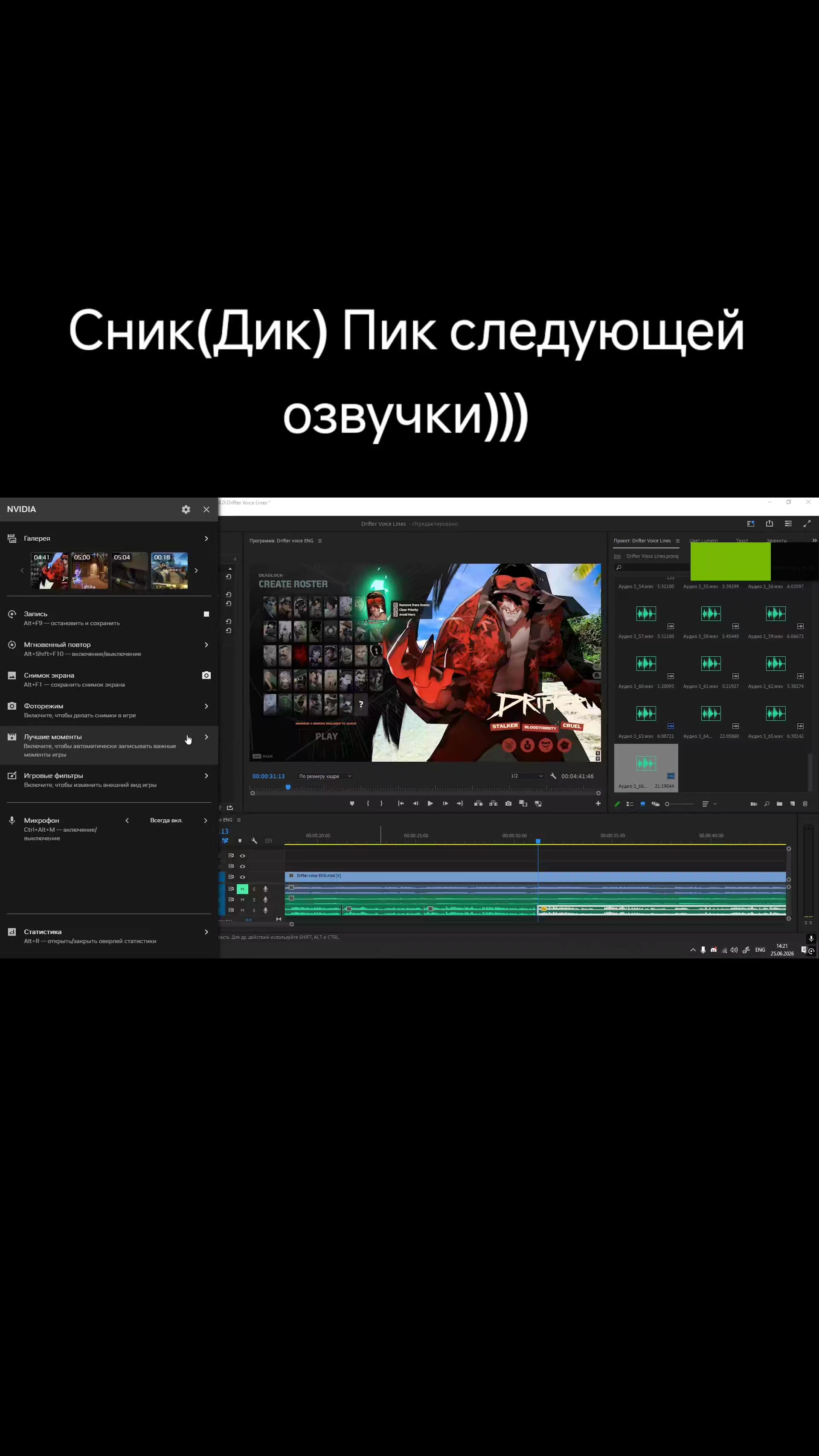This screenshot has height=1456, width=819.
Task: Open the button editor plus icon
Action: coord(598,803)
